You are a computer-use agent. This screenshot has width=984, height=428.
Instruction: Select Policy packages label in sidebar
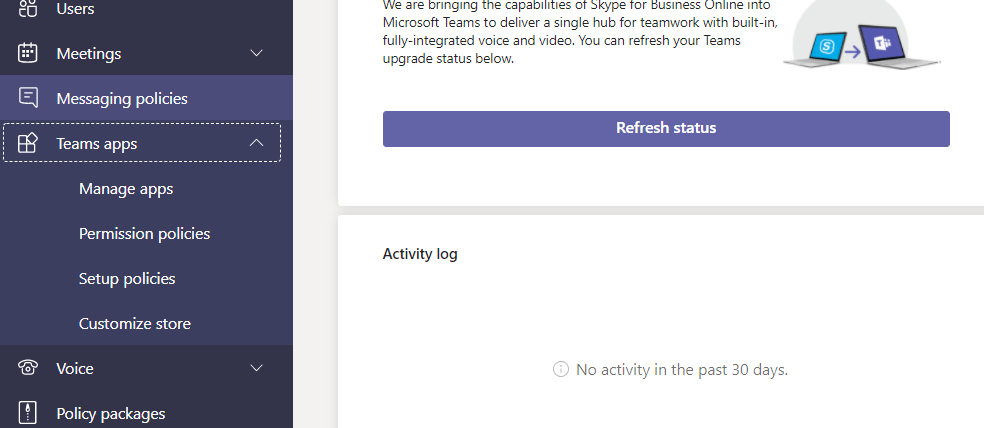[111, 413]
